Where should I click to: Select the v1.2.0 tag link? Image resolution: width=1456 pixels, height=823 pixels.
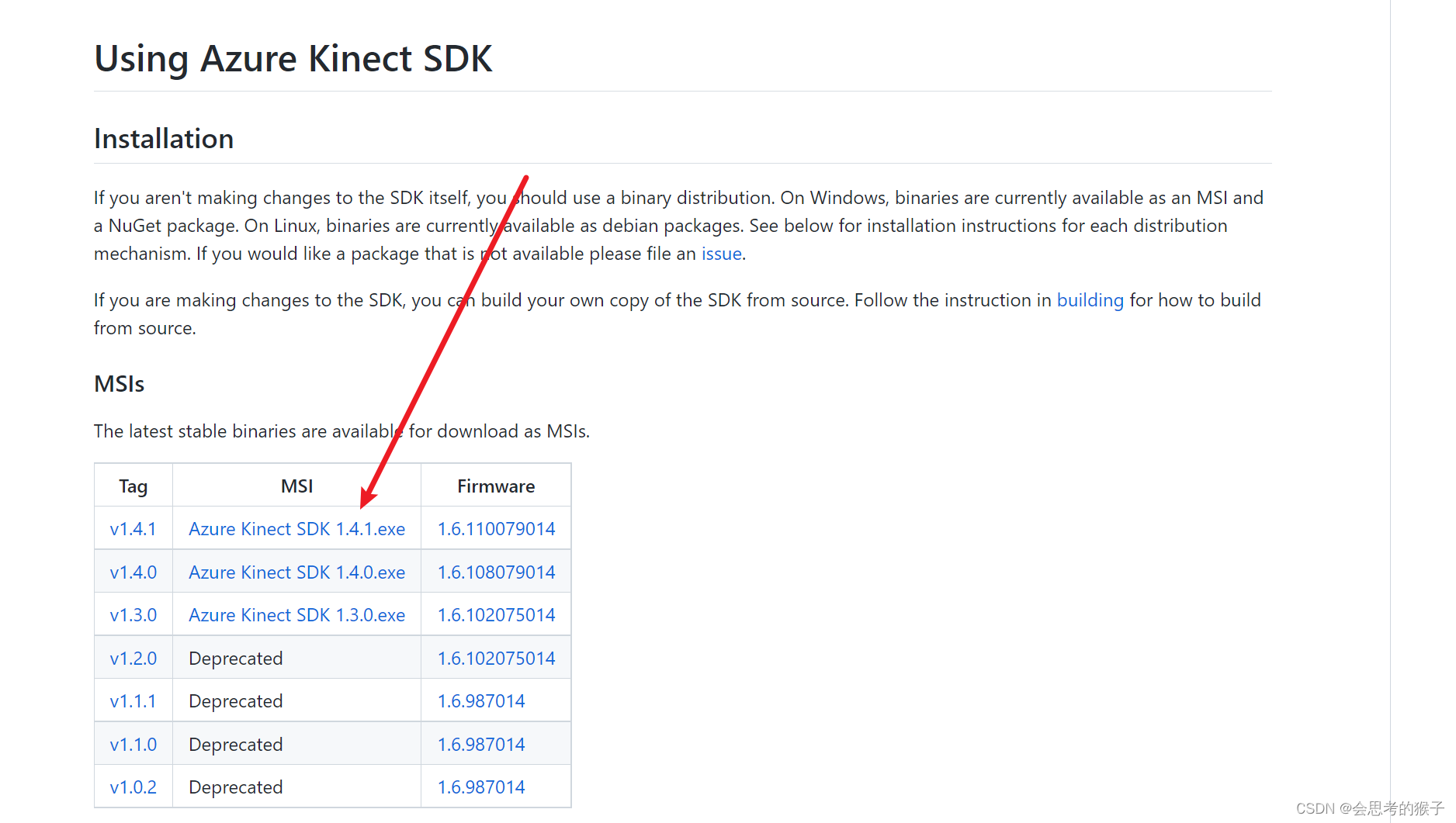(x=133, y=658)
